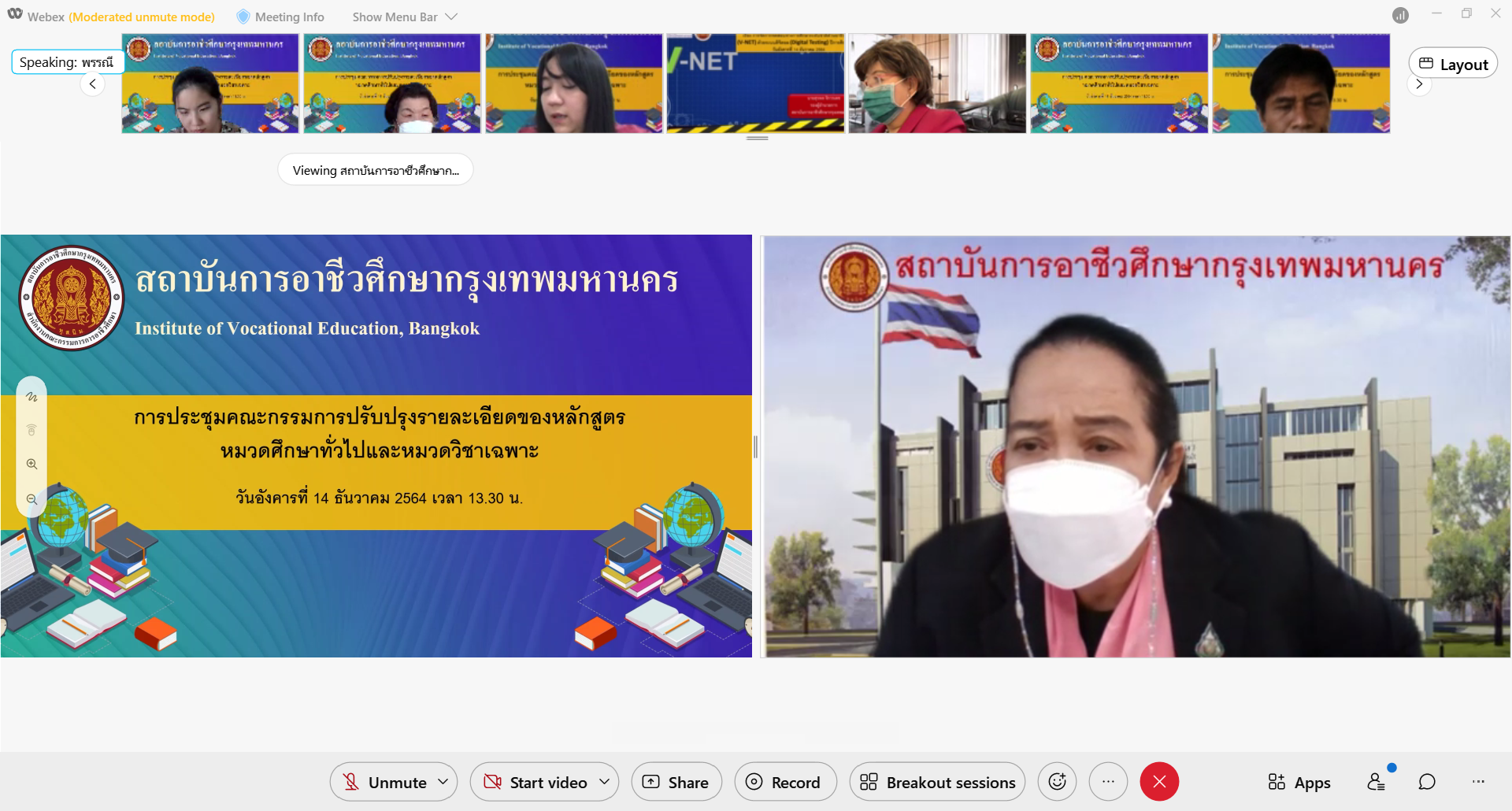Screen dimensions: 1512x811
Task: Open the Layout options
Action: click(x=1453, y=64)
